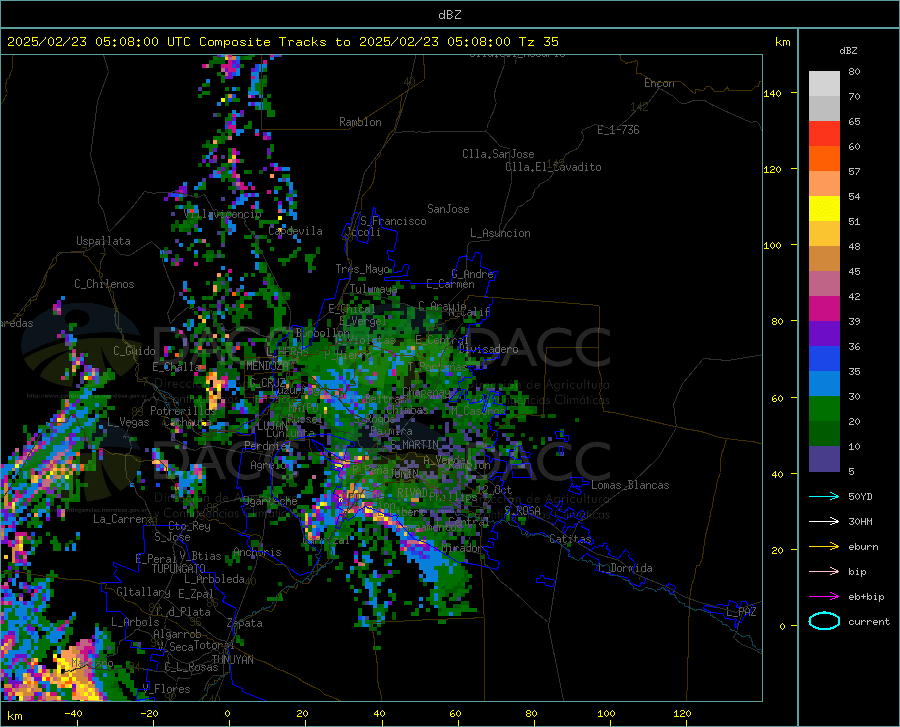Select the light gray top swatch in legend

tap(824, 84)
